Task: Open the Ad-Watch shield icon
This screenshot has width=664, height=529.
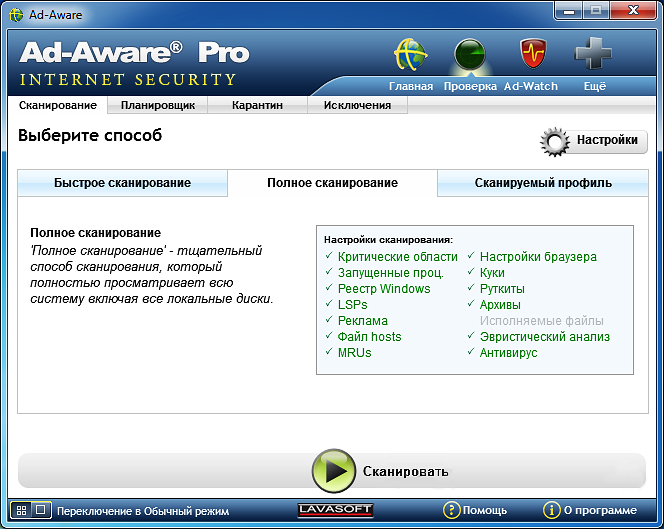Action: 533,53
